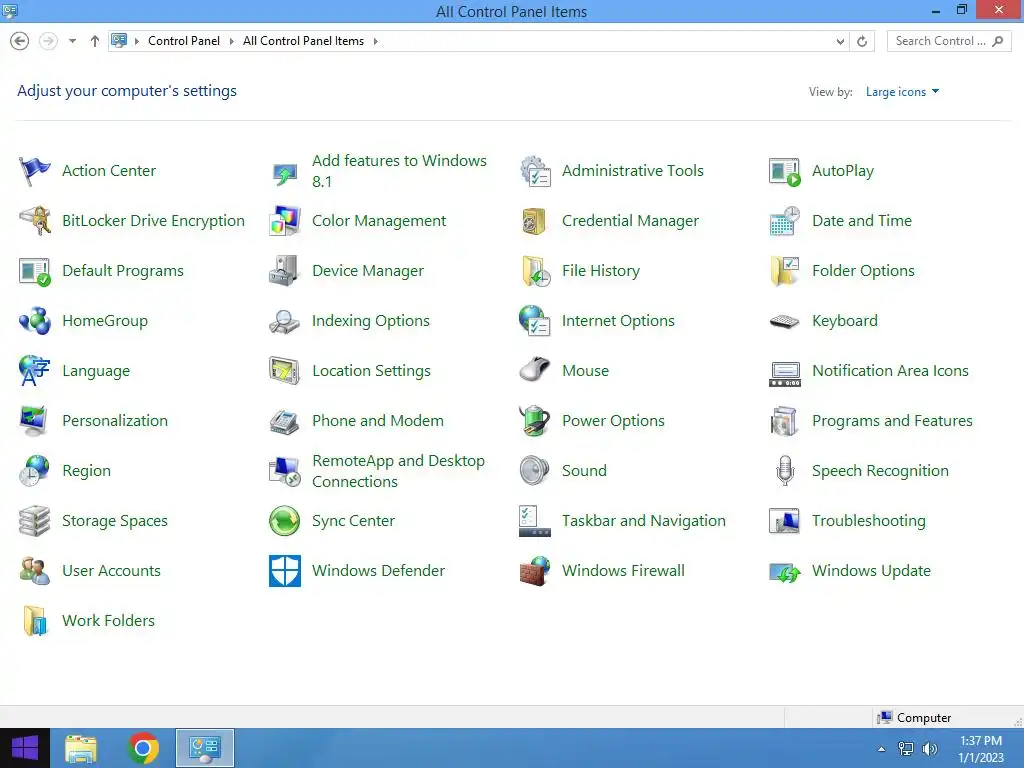Open the Troubleshooting icon
This screenshot has height=768, width=1024.
pyautogui.click(x=785, y=520)
